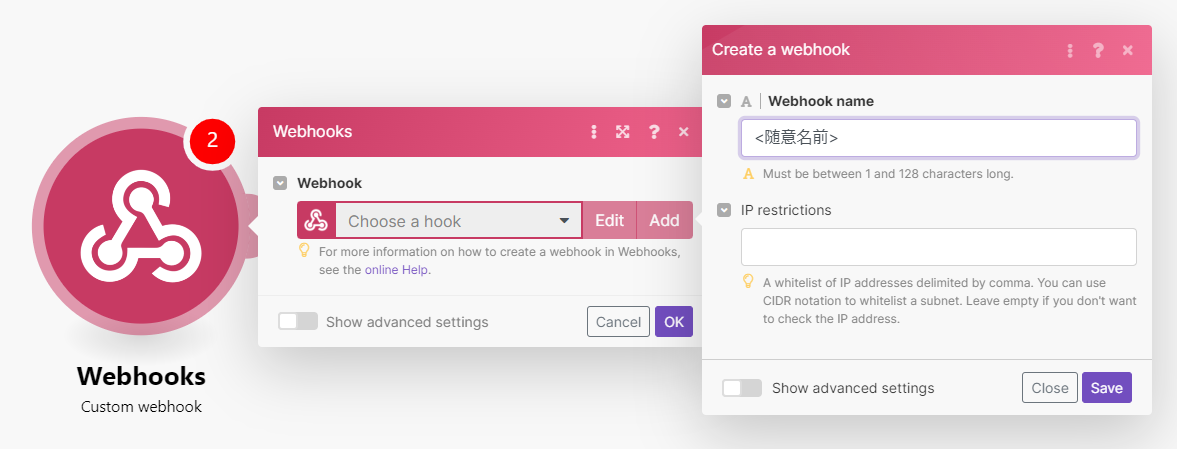Open the three-dot menu in Create a webhook
Viewport: 1177px width, 449px height.
coord(1070,50)
